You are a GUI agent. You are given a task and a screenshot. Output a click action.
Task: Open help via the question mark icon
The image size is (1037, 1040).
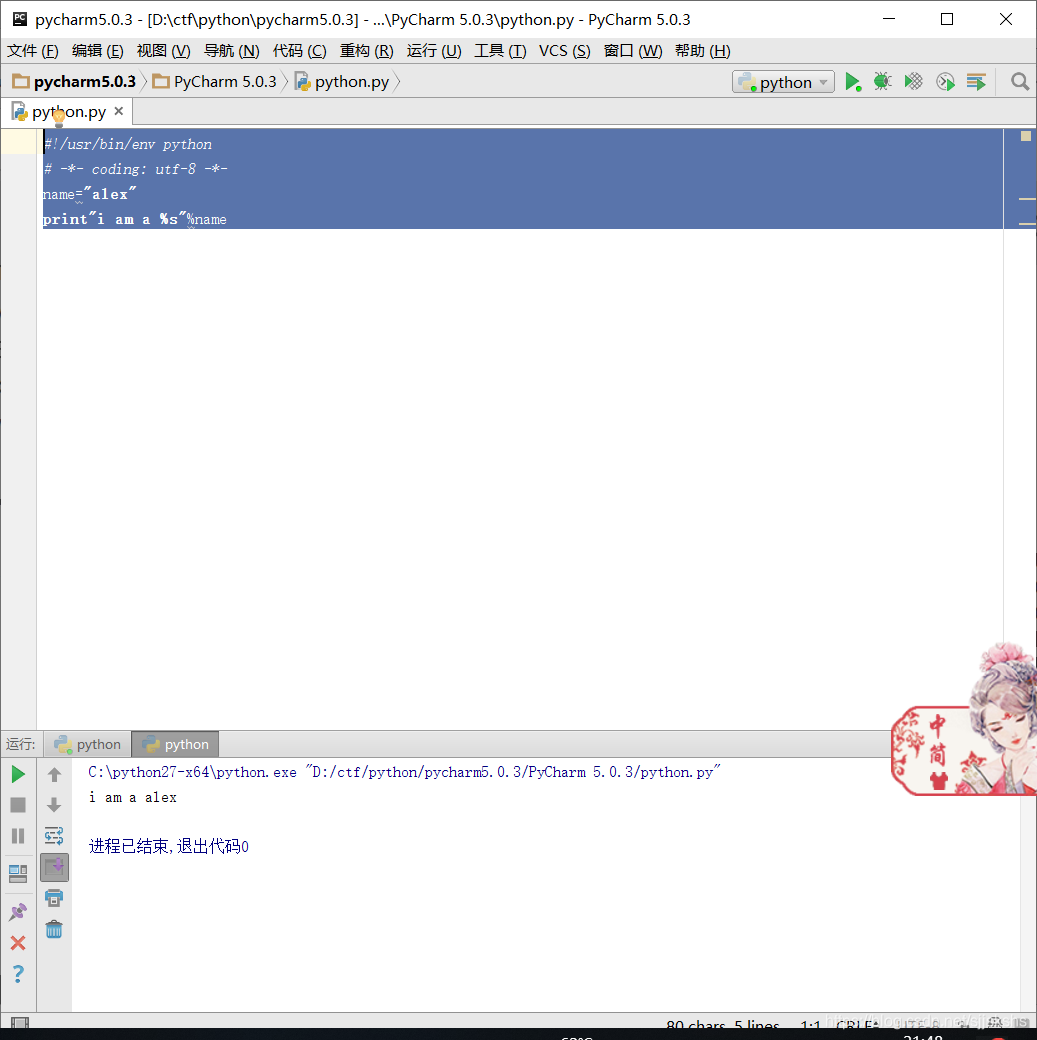coord(18,974)
